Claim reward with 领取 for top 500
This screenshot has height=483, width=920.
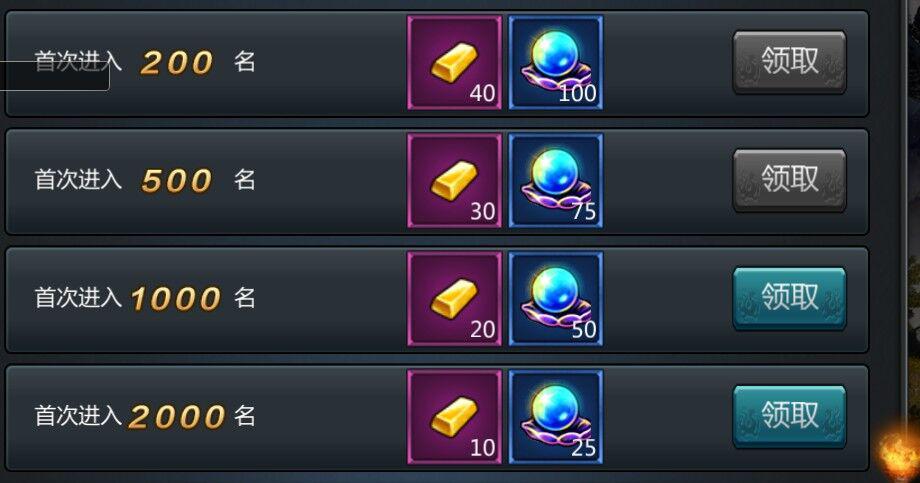point(789,180)
